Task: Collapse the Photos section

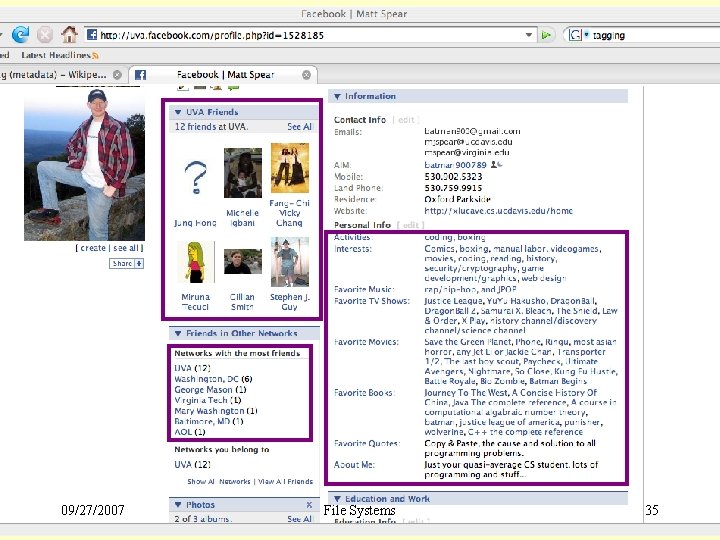Action: coord(178,505)
